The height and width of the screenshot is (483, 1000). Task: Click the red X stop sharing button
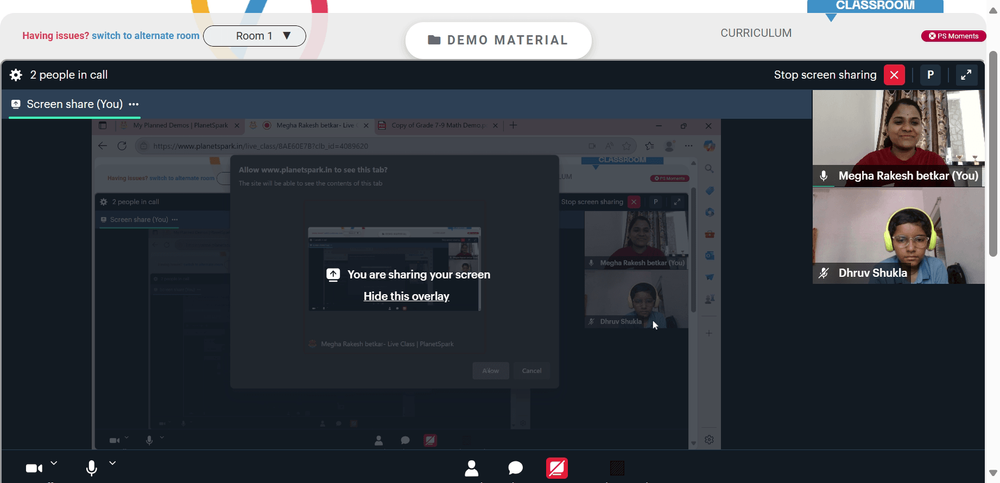(894, 75)
